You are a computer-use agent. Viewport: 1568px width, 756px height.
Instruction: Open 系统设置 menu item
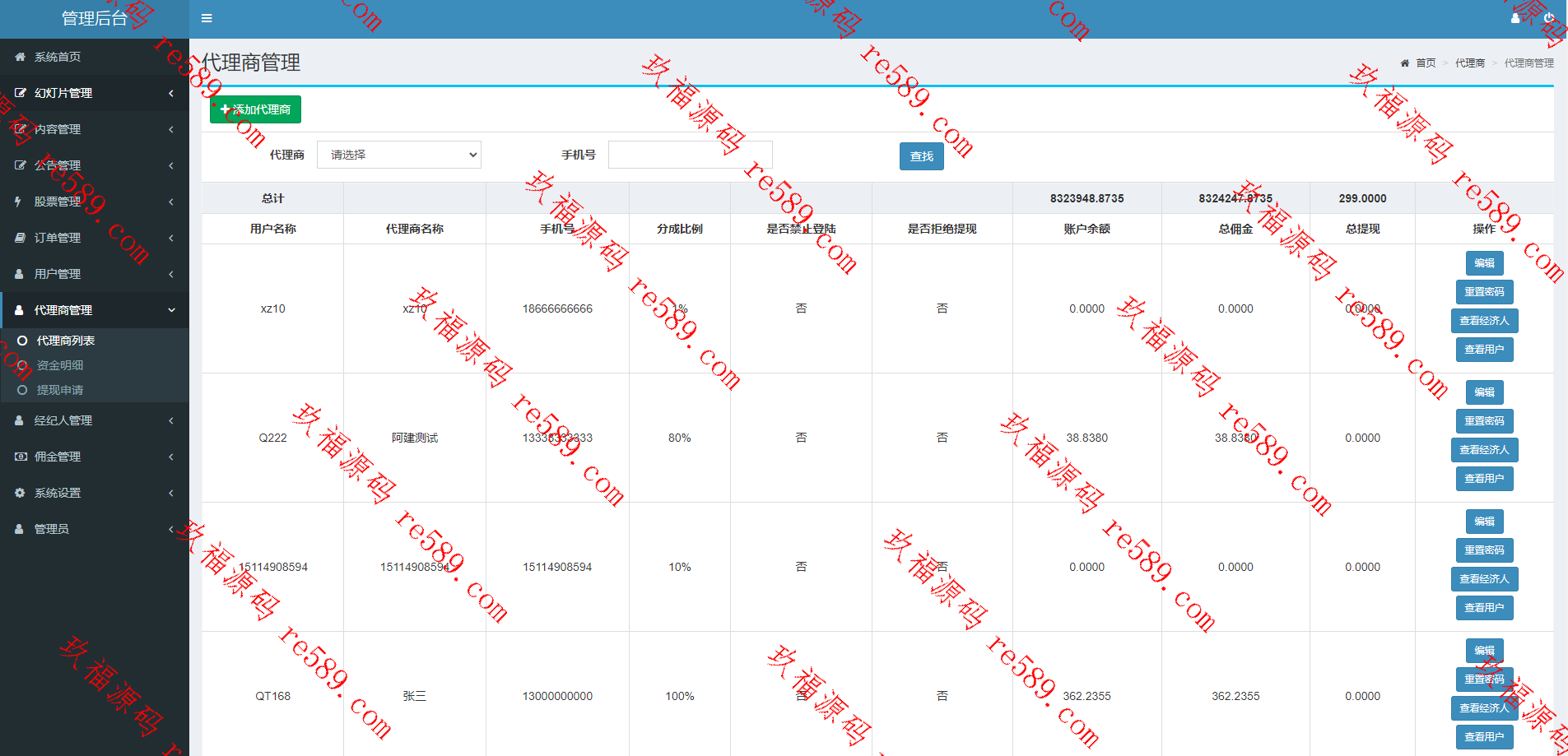point(95,493)
